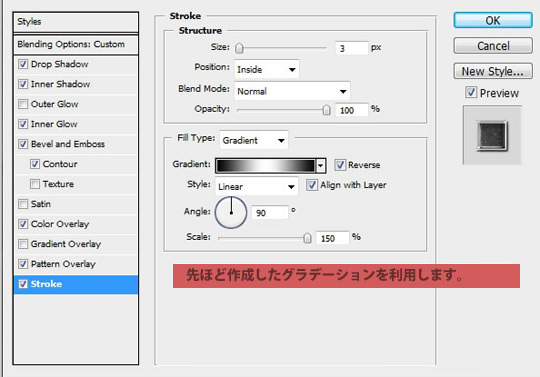Click the Opacity value field
This screenshot has width=540, height=377.
352,110
